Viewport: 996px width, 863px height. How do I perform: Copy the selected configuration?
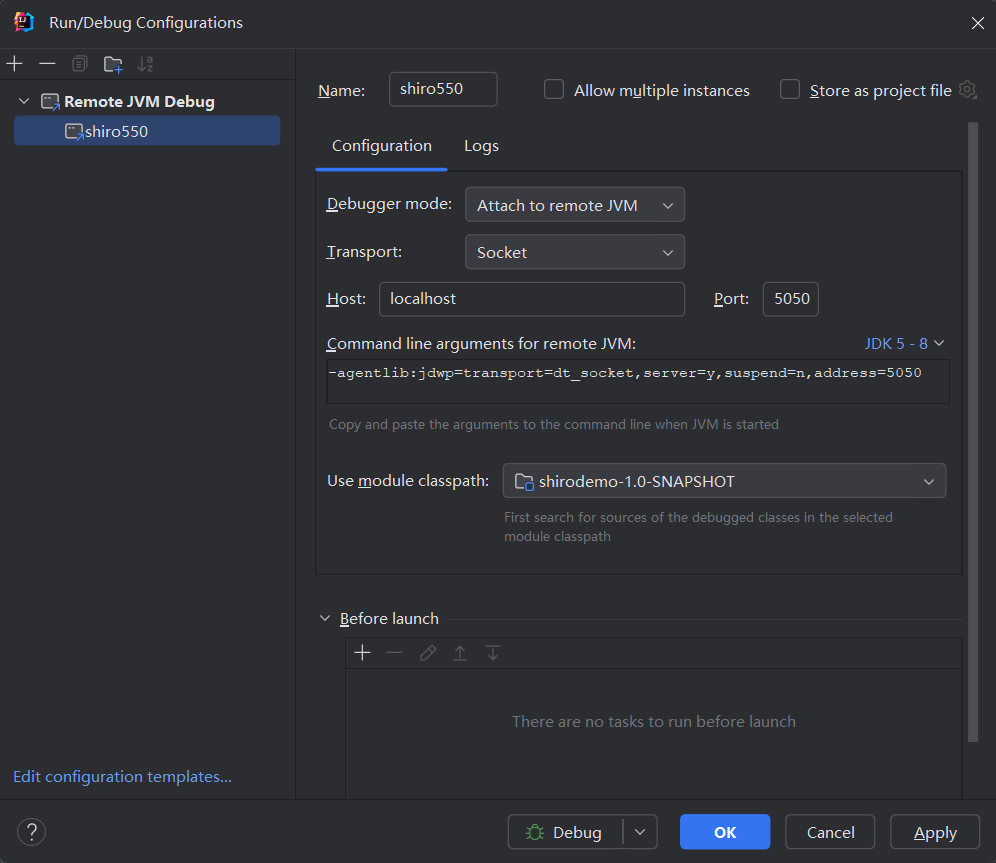coord(79,64)
